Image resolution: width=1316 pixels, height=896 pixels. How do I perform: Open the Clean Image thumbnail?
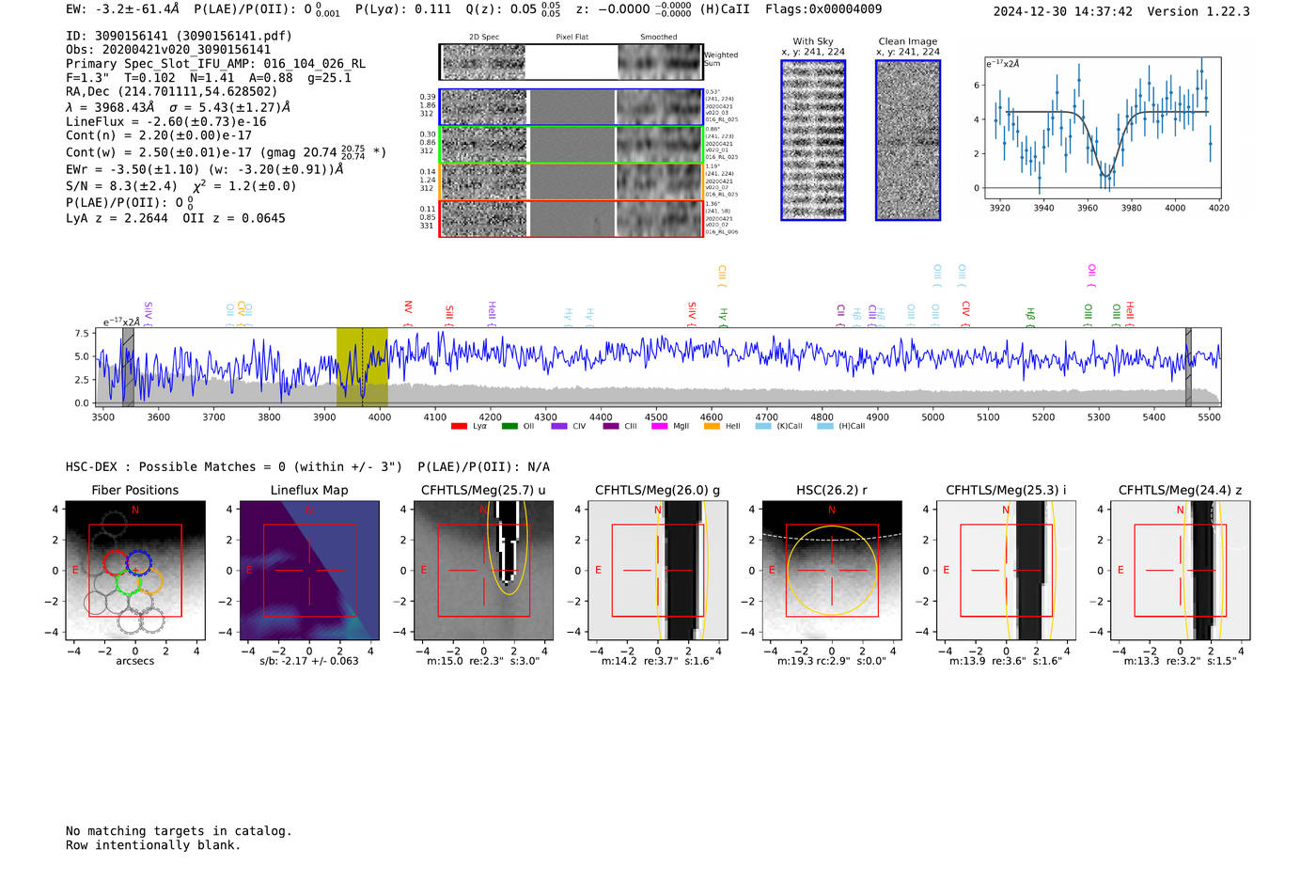pos(908,140)
